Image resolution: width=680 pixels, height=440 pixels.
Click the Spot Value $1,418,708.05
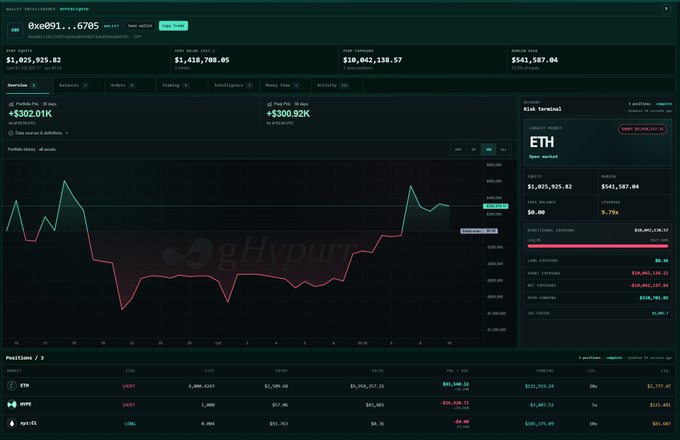coord(202,60)
